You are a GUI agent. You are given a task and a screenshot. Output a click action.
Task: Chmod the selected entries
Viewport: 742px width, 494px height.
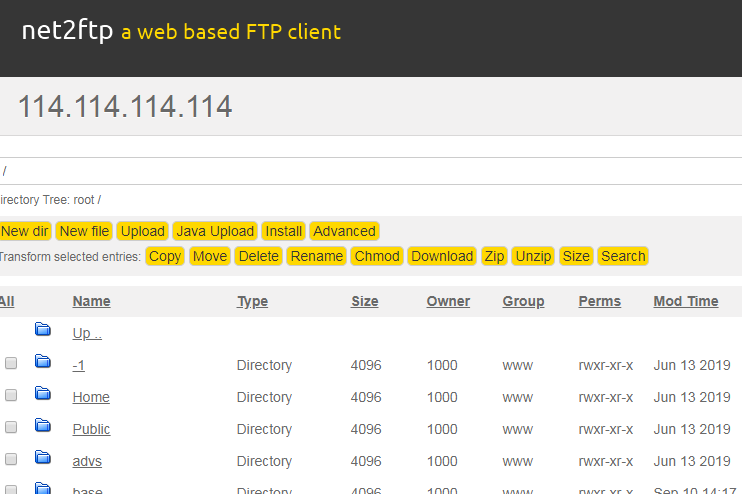[377, 256]
